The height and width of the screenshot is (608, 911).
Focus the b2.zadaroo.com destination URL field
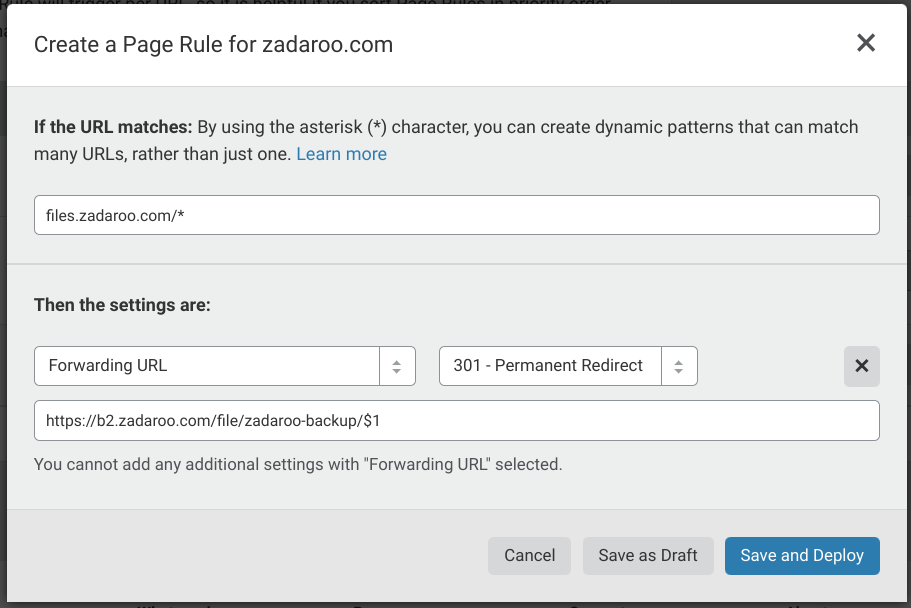coord(456,421)
